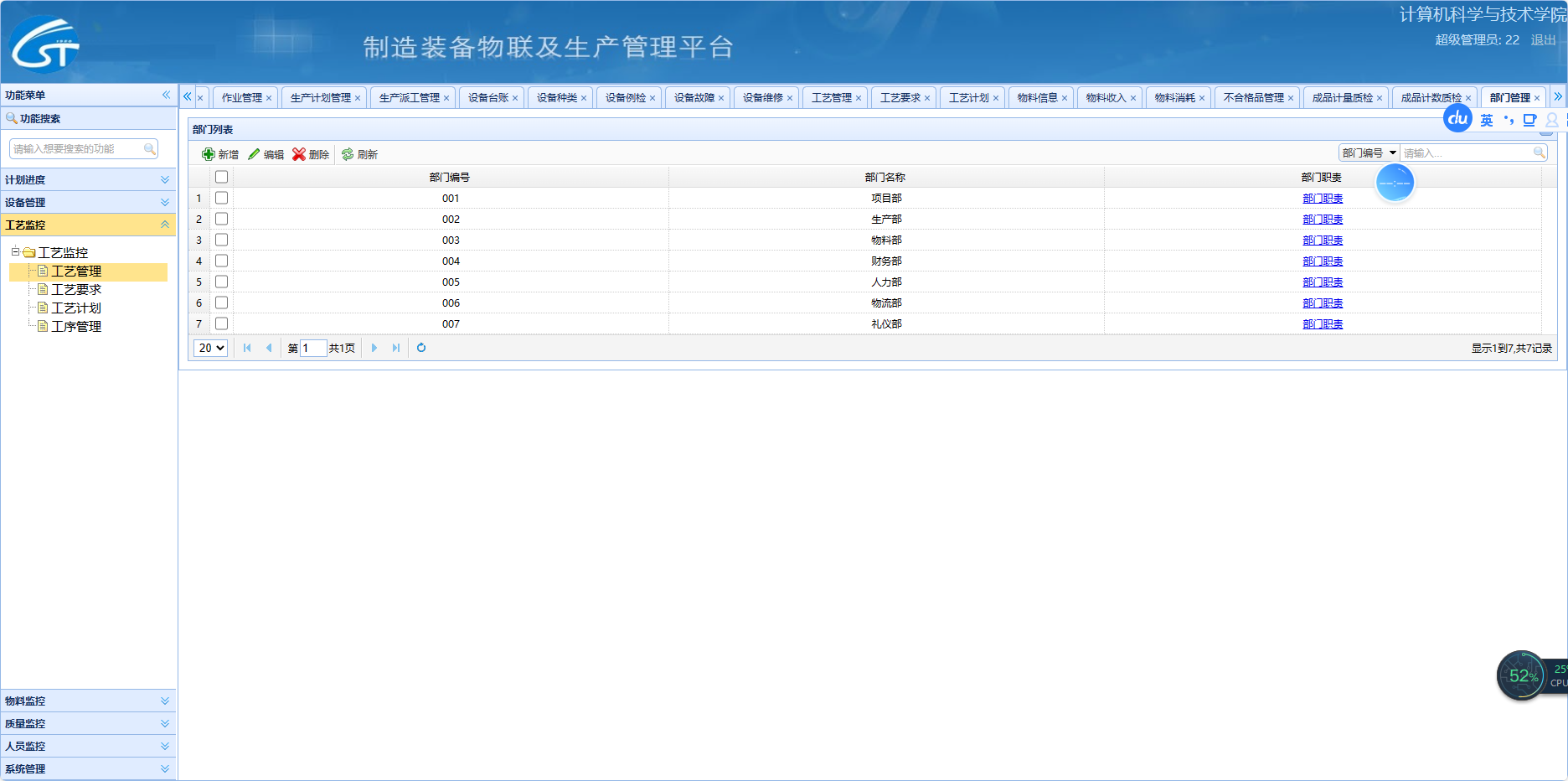Check the row for 生产部

click(221, 219)
